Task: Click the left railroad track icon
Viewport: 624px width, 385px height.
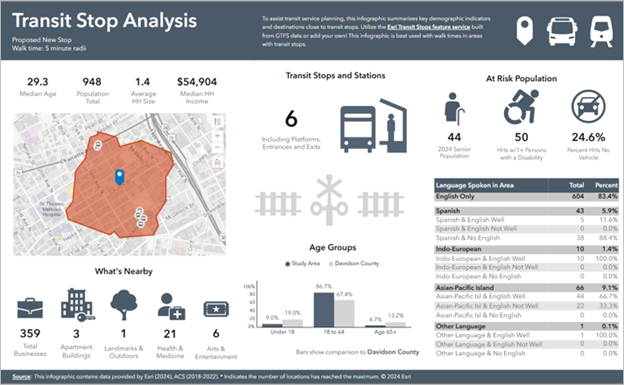Action: click(x=278, y=204)
